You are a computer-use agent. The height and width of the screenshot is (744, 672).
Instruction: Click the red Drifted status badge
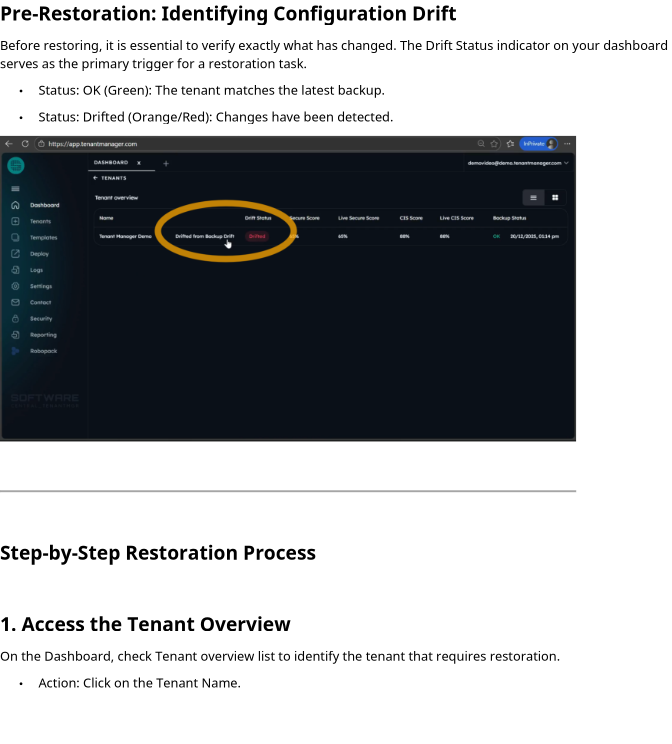pos(257,237)
